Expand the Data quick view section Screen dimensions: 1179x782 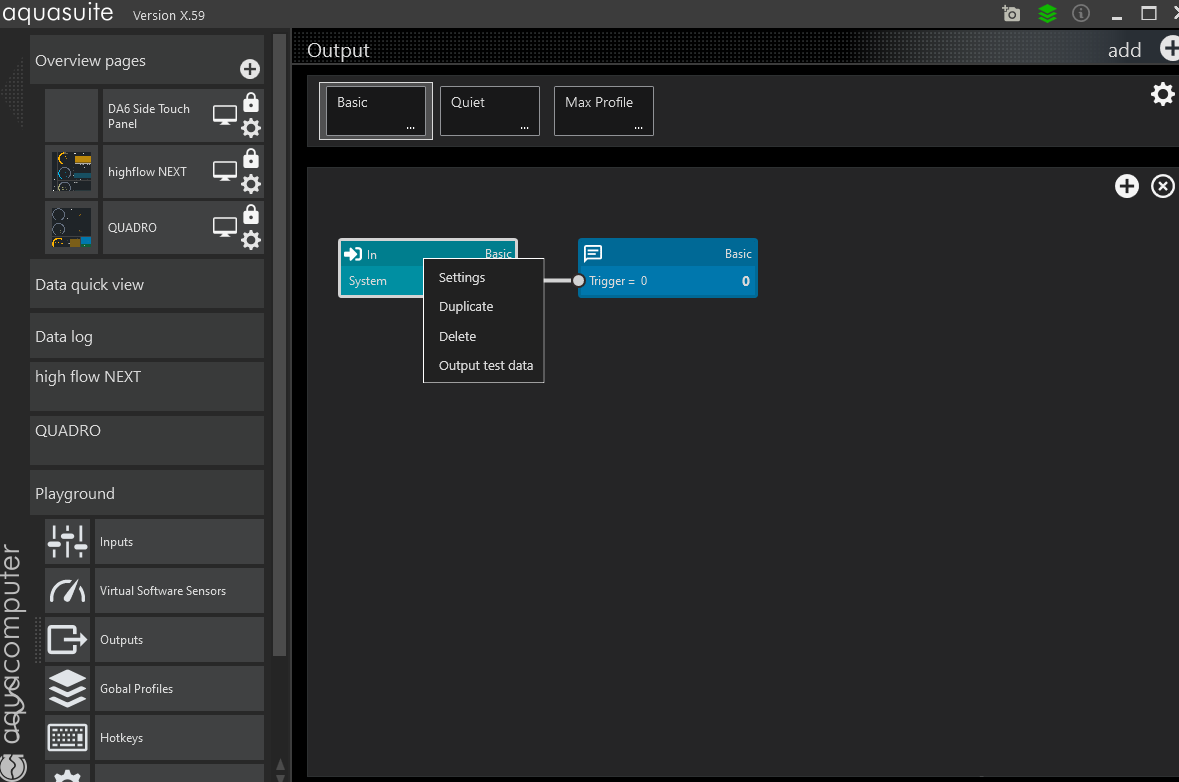click(x=147, y=285)
